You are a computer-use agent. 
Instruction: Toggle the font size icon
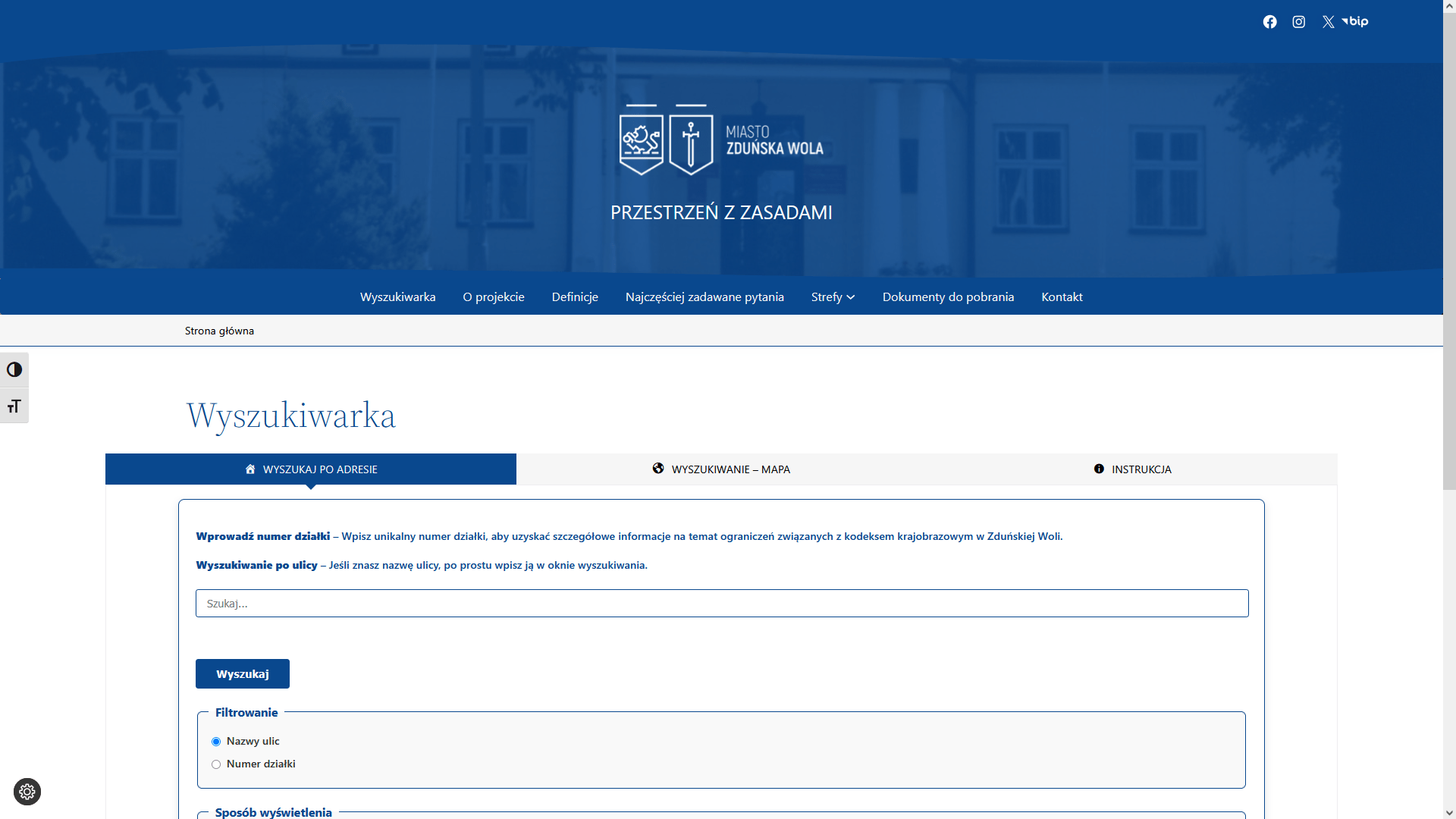[14, 406]
